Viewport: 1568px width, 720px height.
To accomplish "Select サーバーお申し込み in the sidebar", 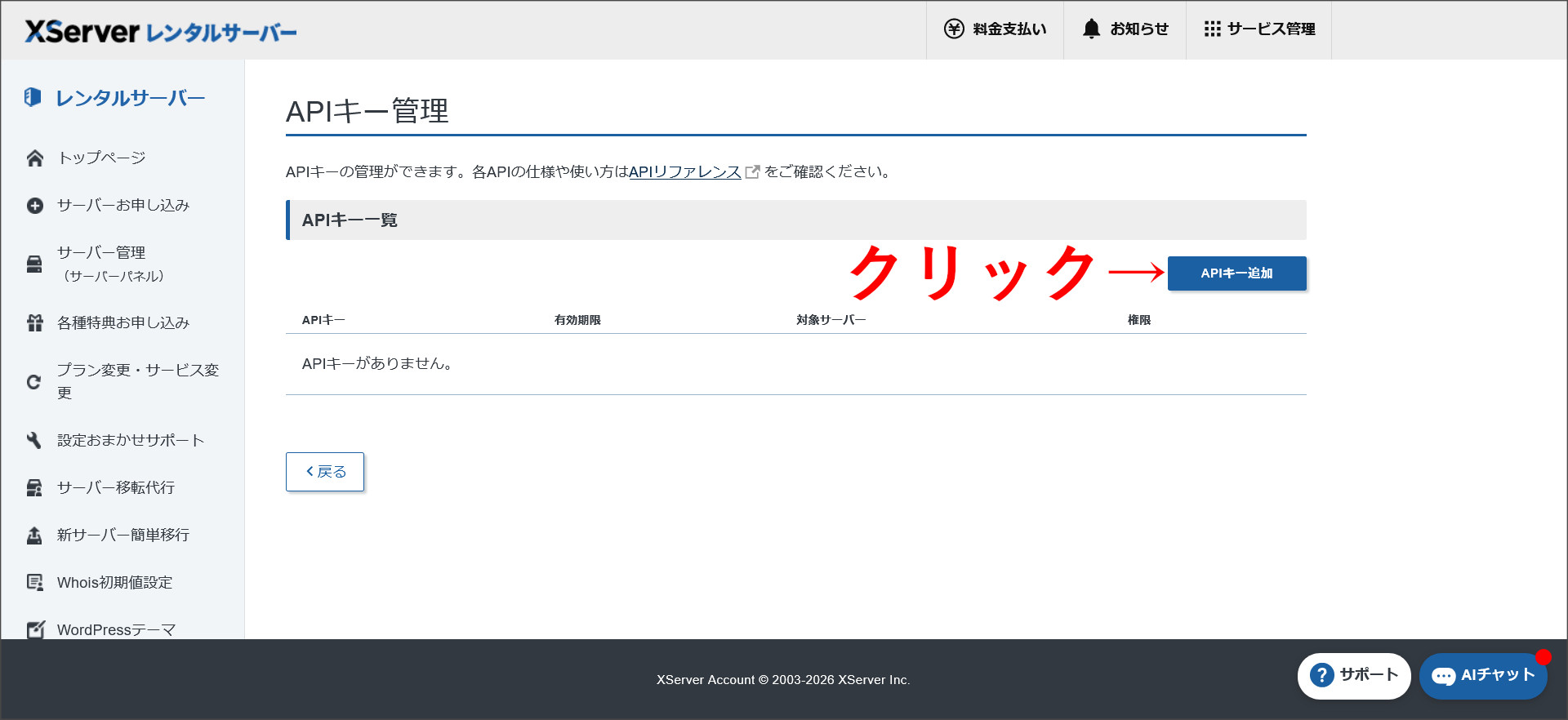I will click(122, 206).
